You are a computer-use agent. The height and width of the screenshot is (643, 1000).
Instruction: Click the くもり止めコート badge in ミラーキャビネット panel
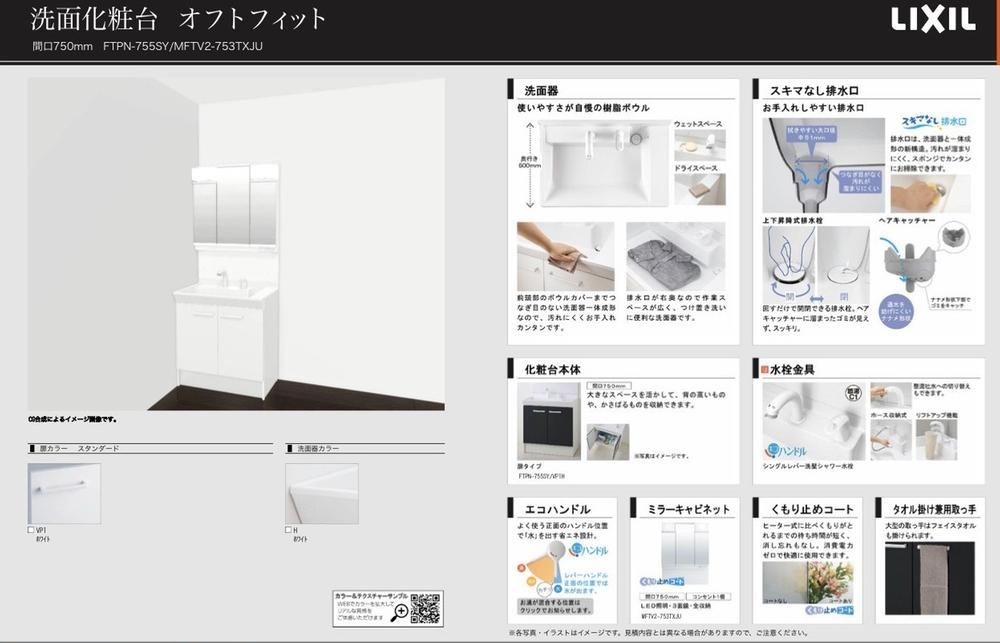coord(661,581)
